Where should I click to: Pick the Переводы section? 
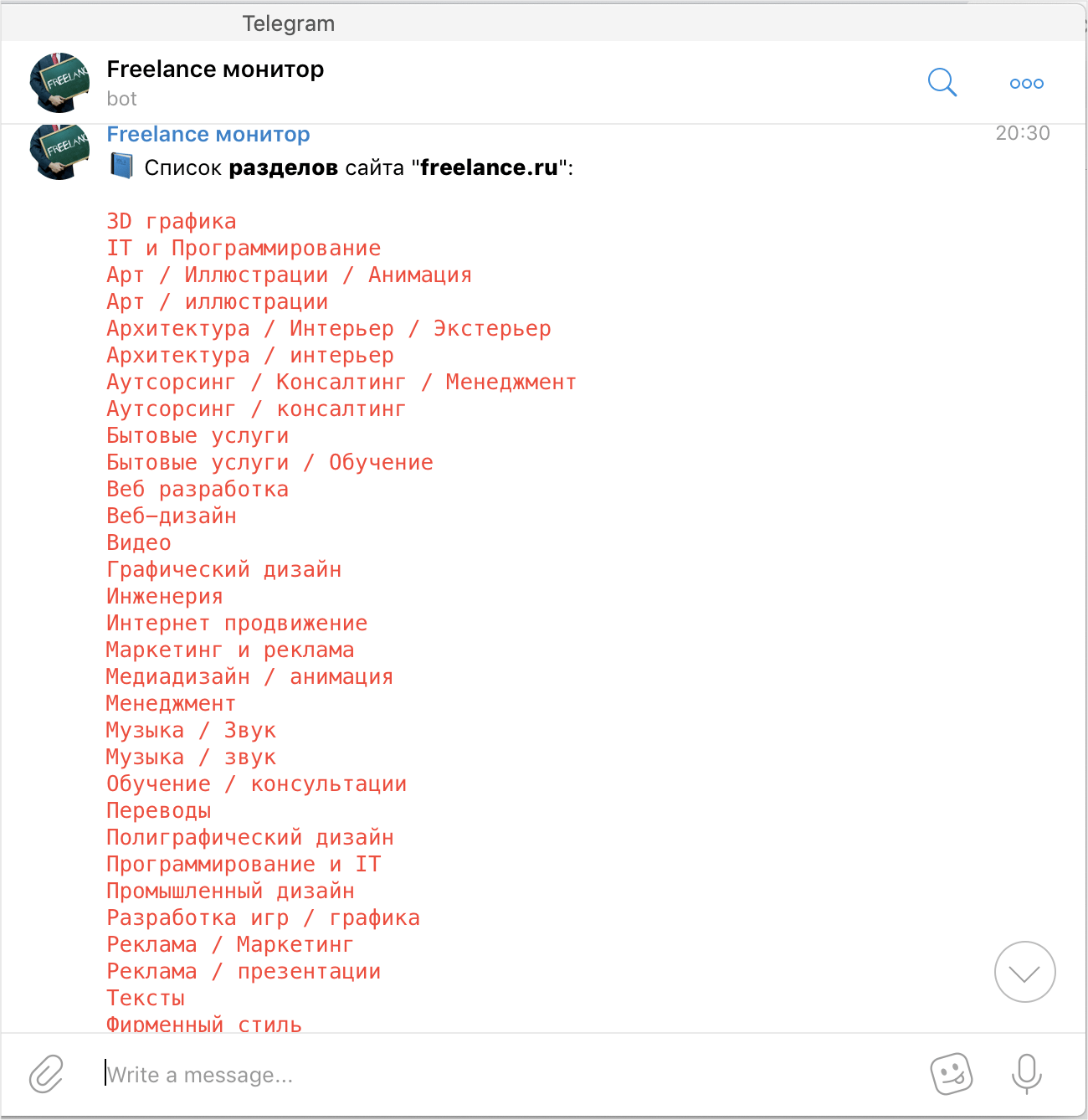[159, 811]
